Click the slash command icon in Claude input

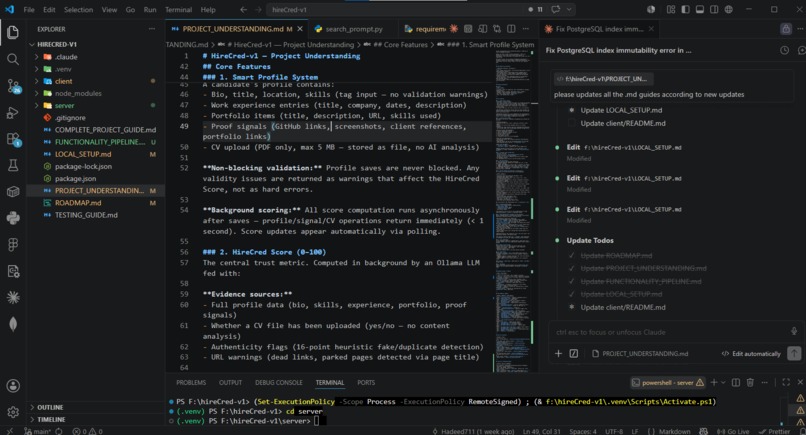point(574,353)
